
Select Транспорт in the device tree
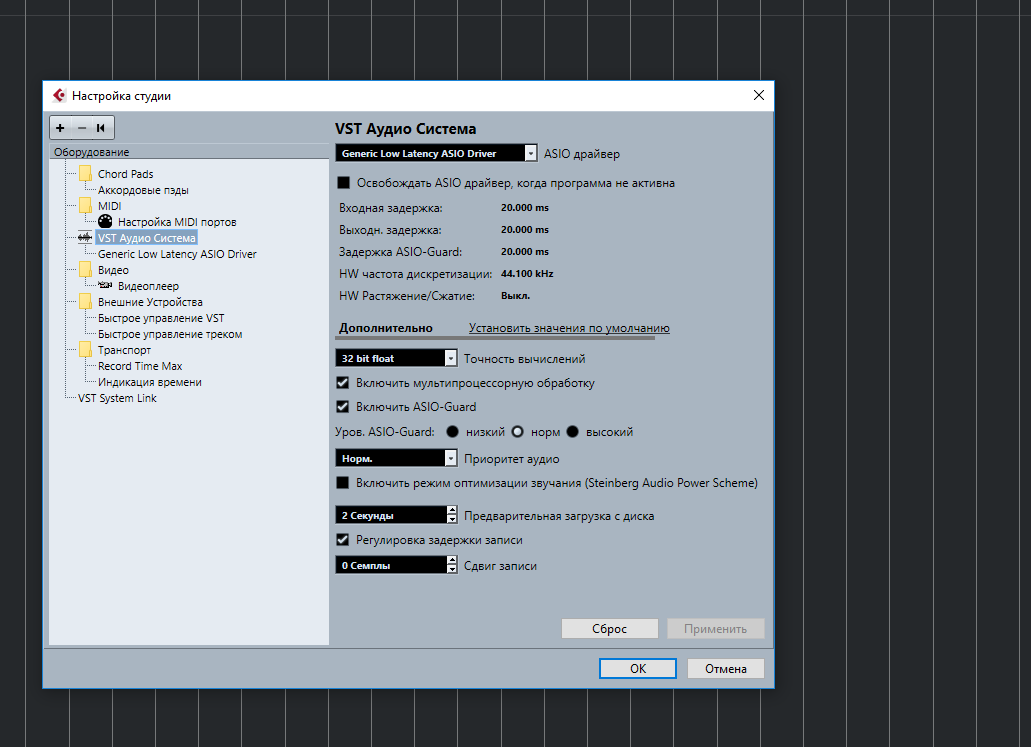click(124, 350)
